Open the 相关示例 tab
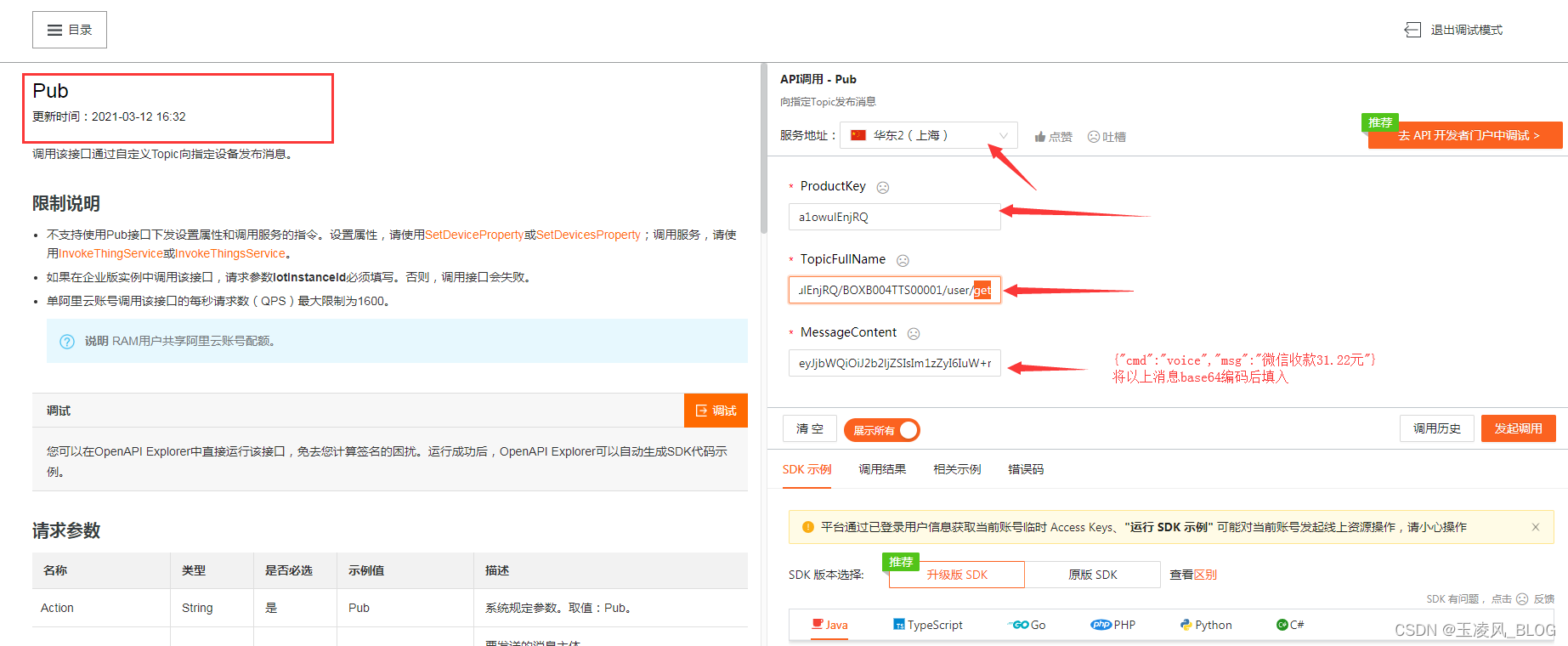1568x646 pixels. click(957, 469)
